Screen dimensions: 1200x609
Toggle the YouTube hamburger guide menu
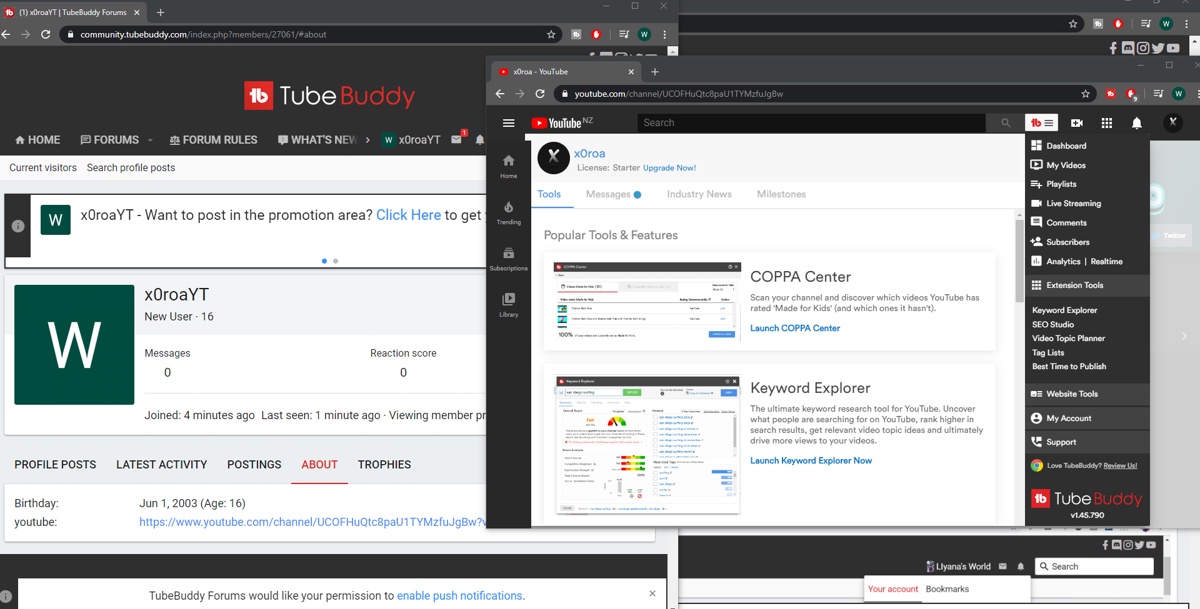(509, 123)
